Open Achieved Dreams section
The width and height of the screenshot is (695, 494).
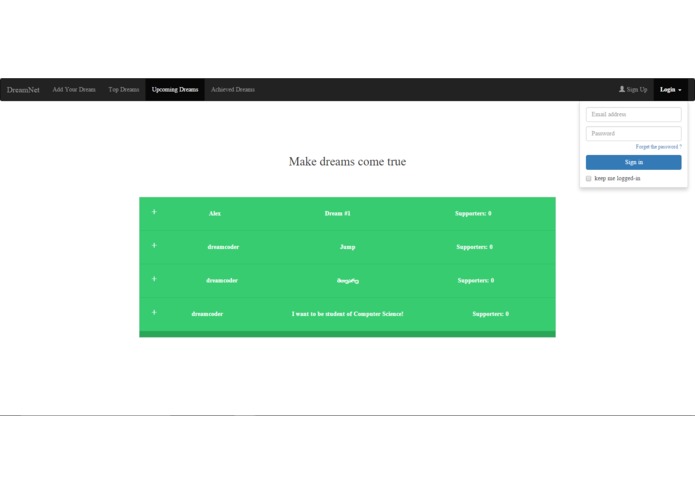coord(233,89)
